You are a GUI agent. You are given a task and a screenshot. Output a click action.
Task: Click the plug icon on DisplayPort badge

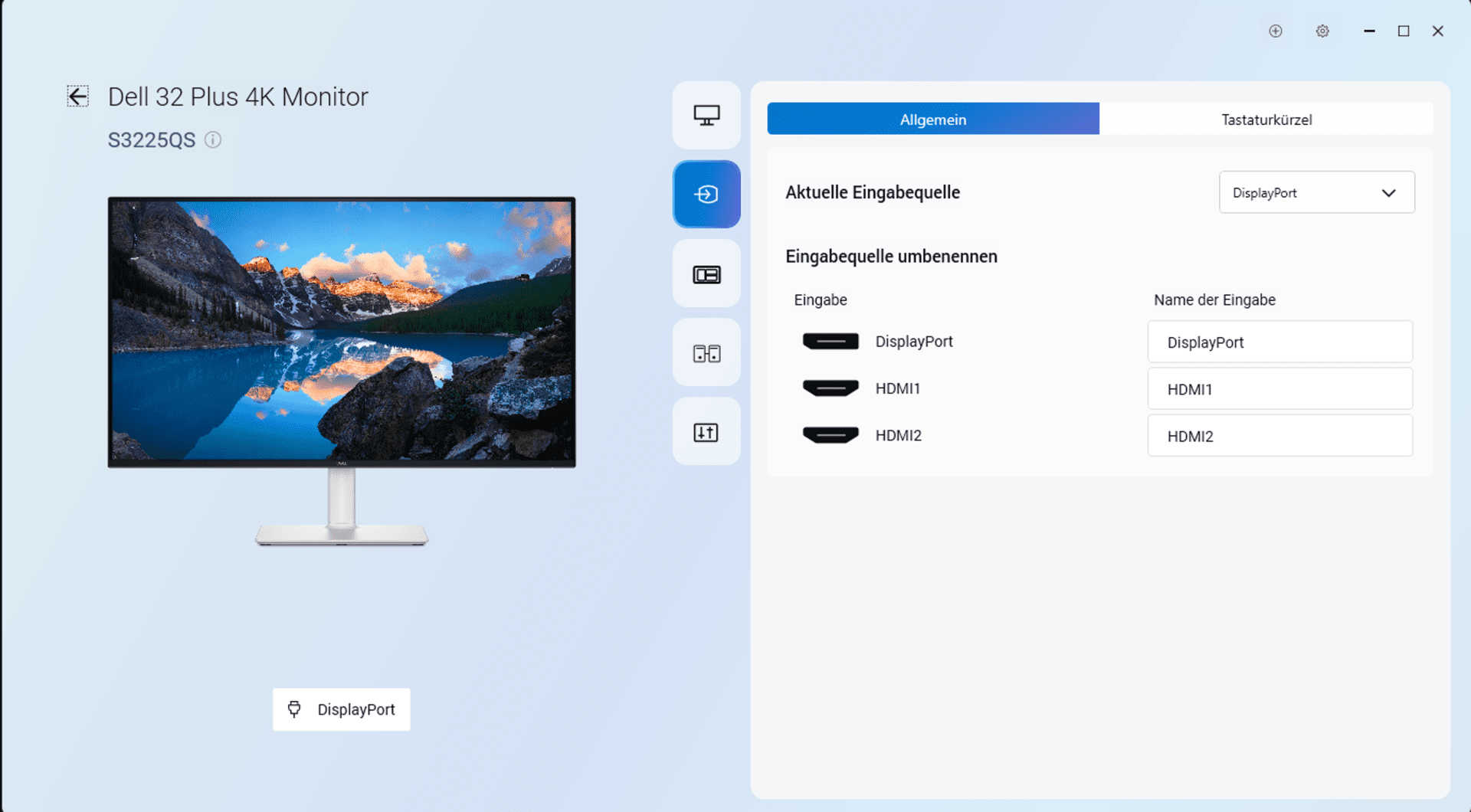point(294,709)
